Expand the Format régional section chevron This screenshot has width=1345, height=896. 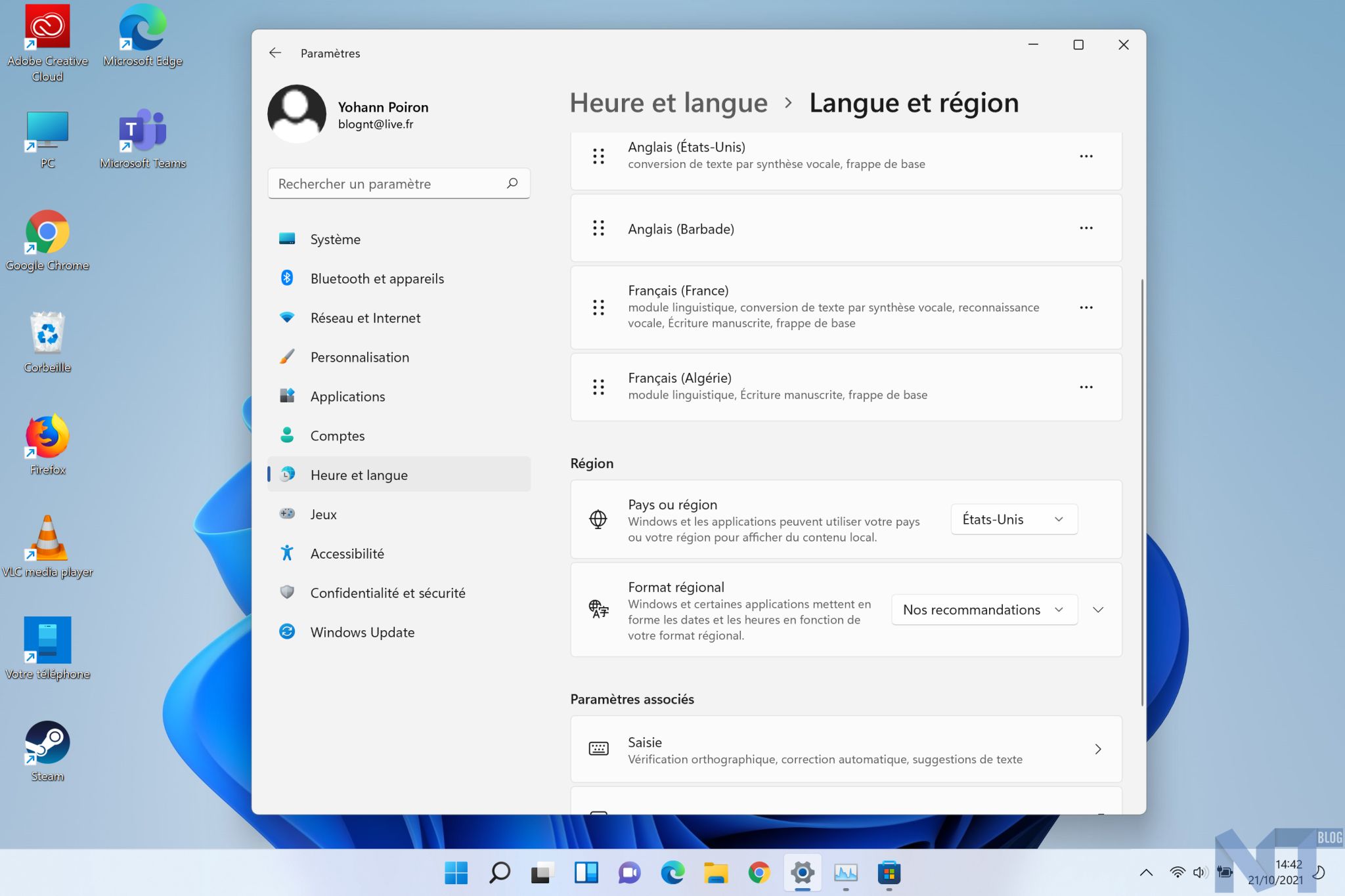click(x=1098, y=610)
